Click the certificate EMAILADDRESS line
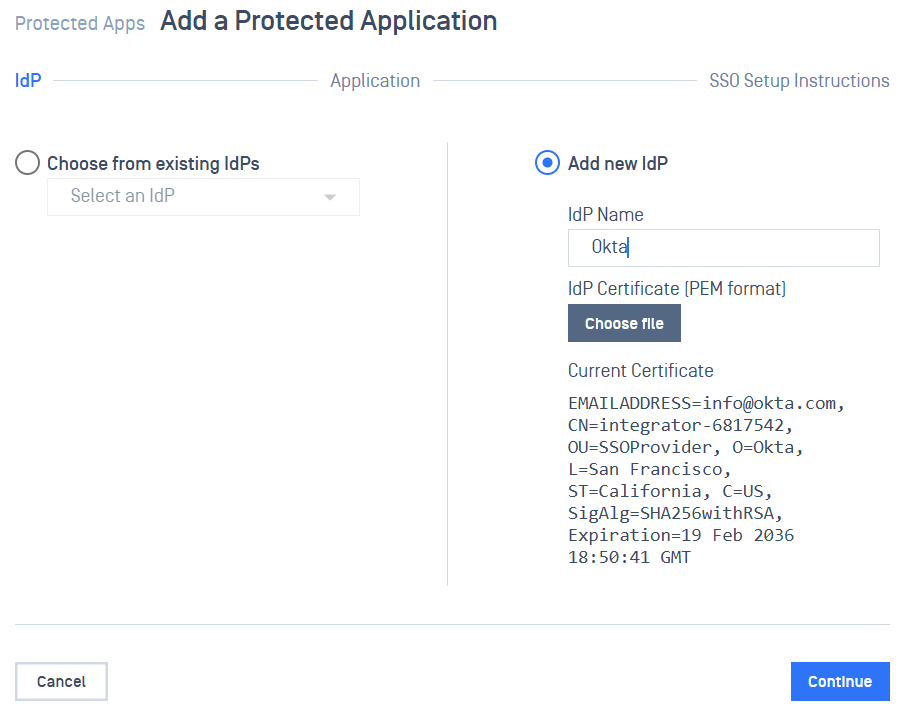The height and width of the screenshot is (725, 920). (706, 404)
